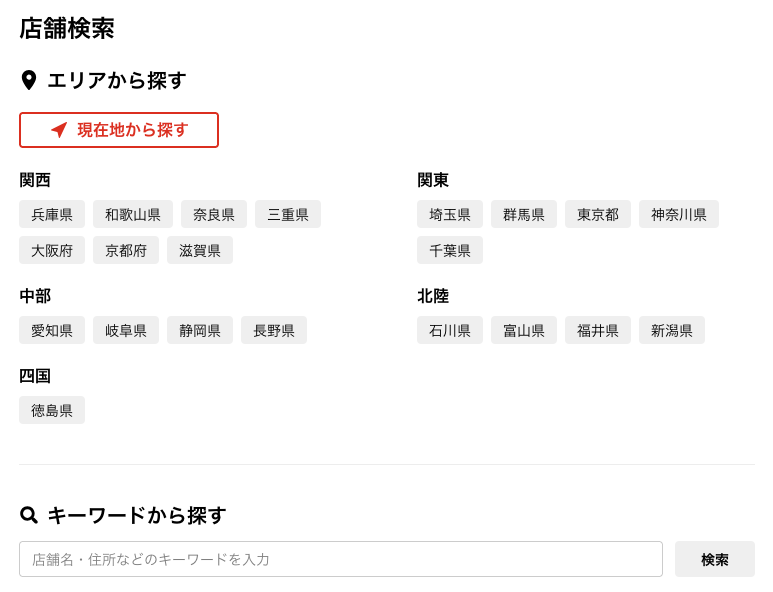Select 東京都 in Kanto area
The image size is (773, 592).
pyautogui.click(x=598, y=214)
